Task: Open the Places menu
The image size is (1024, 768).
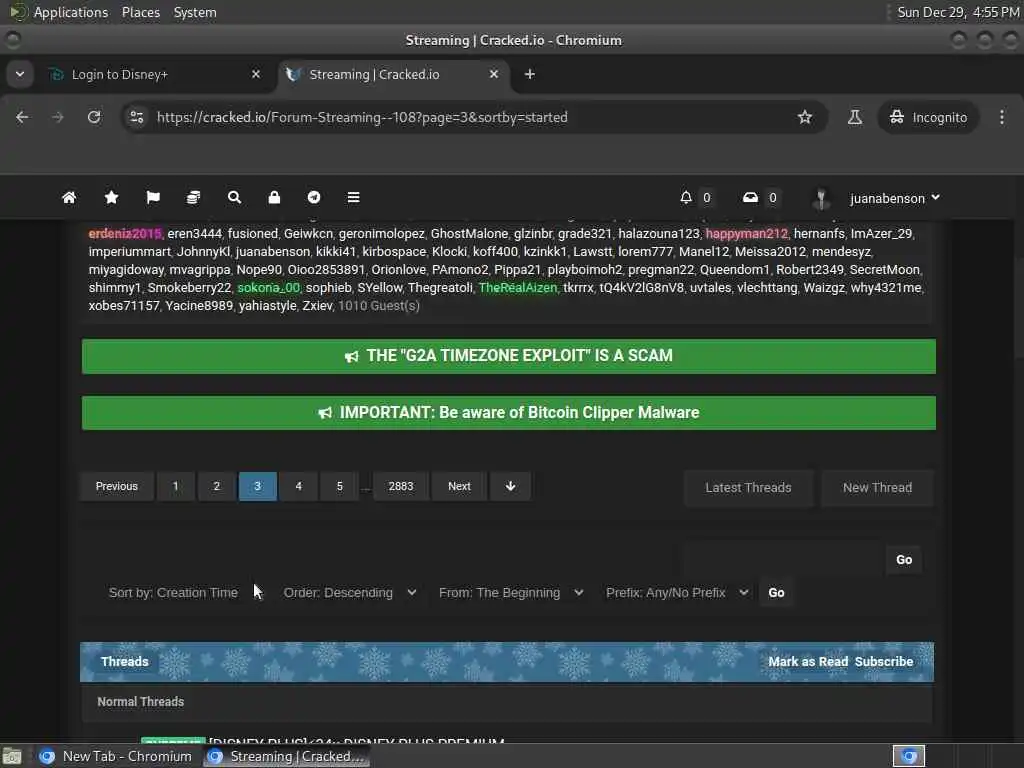Action: [140, 12]
